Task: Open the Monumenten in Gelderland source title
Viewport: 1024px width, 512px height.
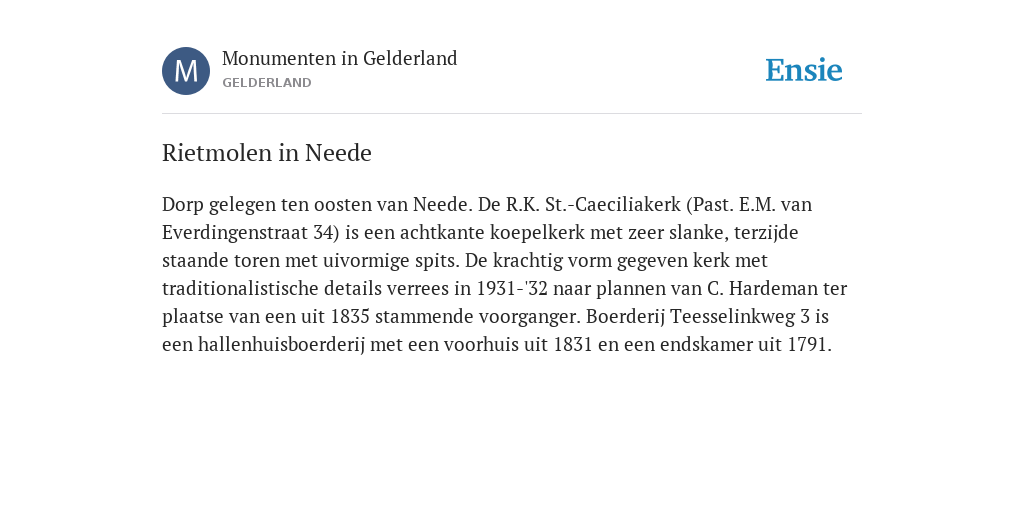Action: tap(340, 58)
